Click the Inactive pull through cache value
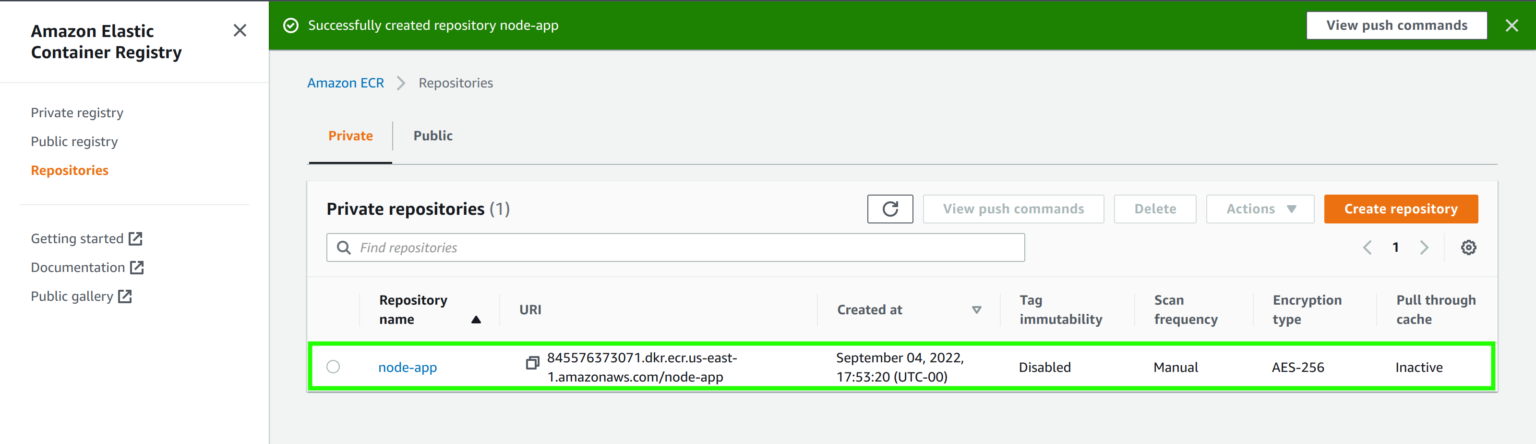 [x=1419, y=368]
